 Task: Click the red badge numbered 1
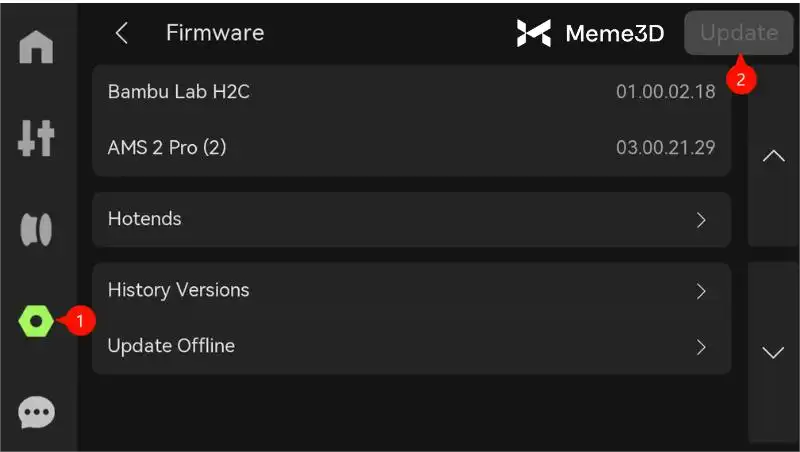tap(80, 321)
